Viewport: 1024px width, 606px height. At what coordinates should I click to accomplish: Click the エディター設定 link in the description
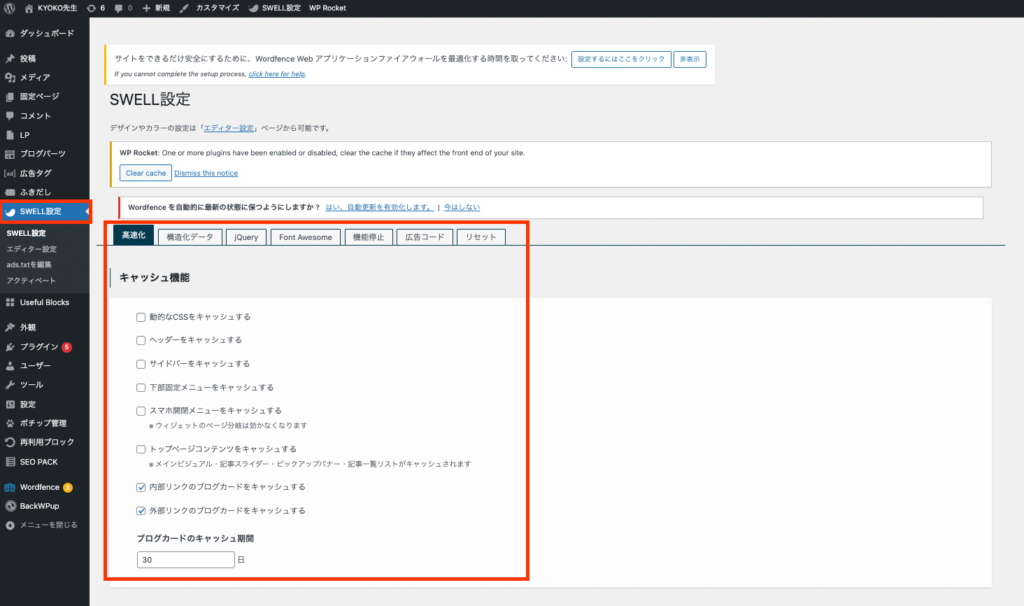(229, 128)
